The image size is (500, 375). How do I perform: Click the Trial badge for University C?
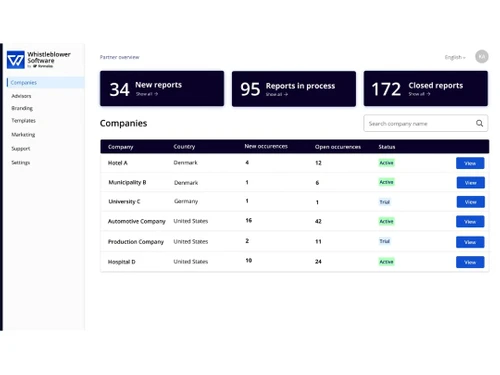385,202
